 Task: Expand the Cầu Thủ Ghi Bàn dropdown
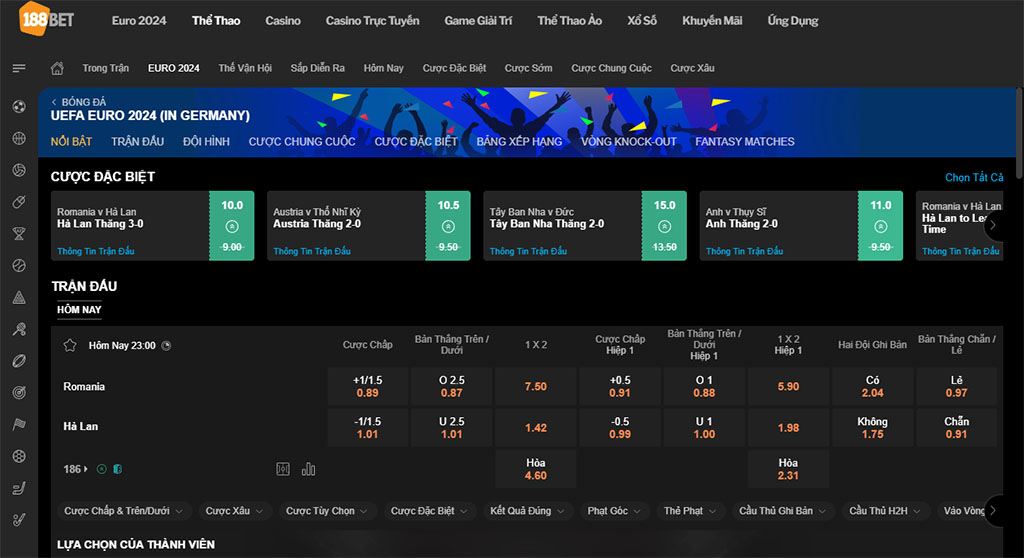[782, 511]
